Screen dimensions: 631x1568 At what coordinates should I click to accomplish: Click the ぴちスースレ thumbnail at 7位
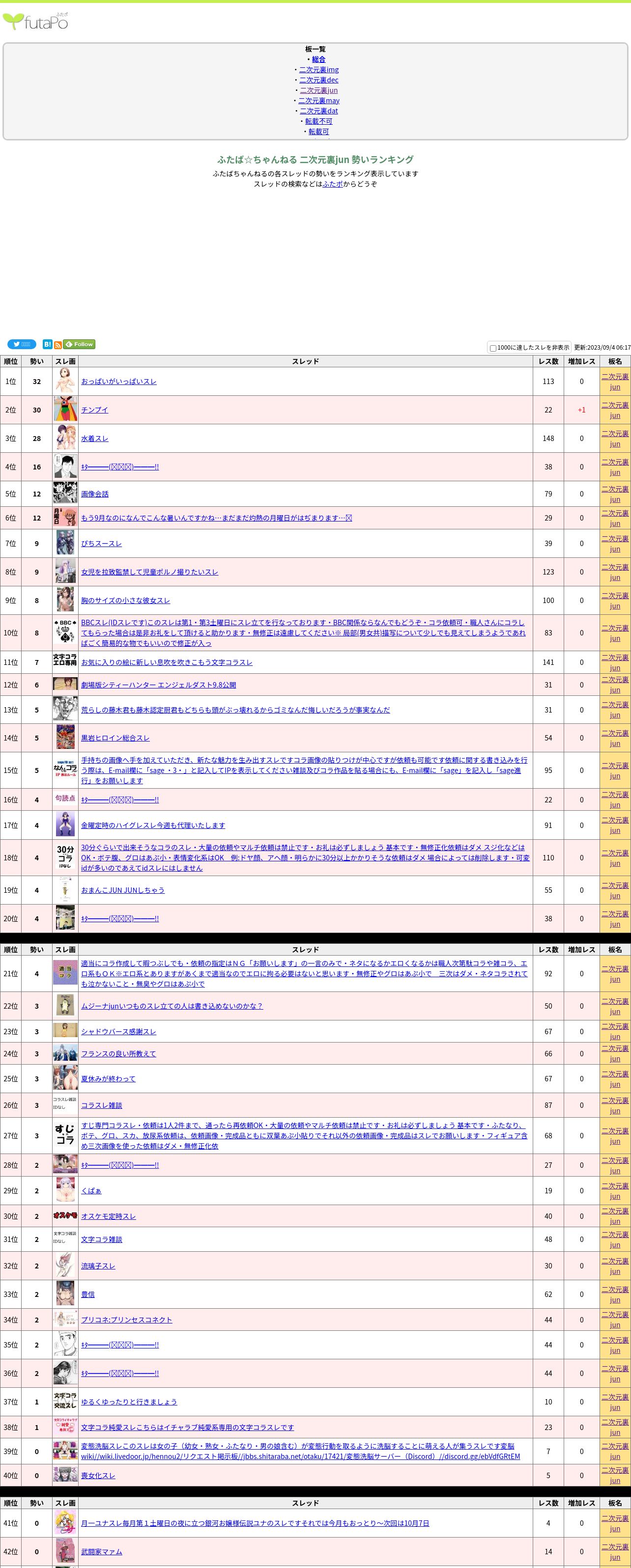pyautogui.click(x=65, y=543)
